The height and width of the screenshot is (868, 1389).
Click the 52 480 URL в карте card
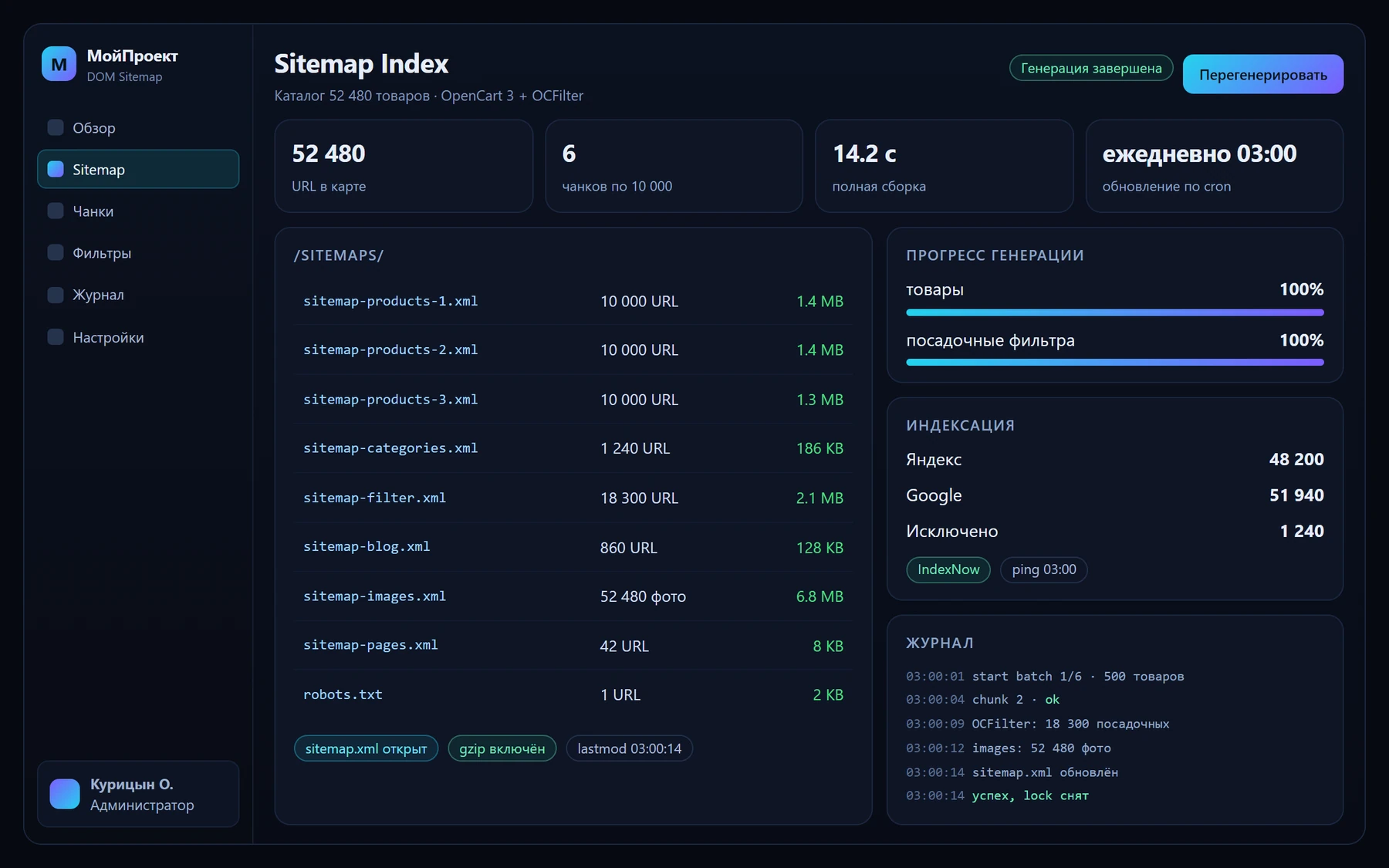click(404, 166)
